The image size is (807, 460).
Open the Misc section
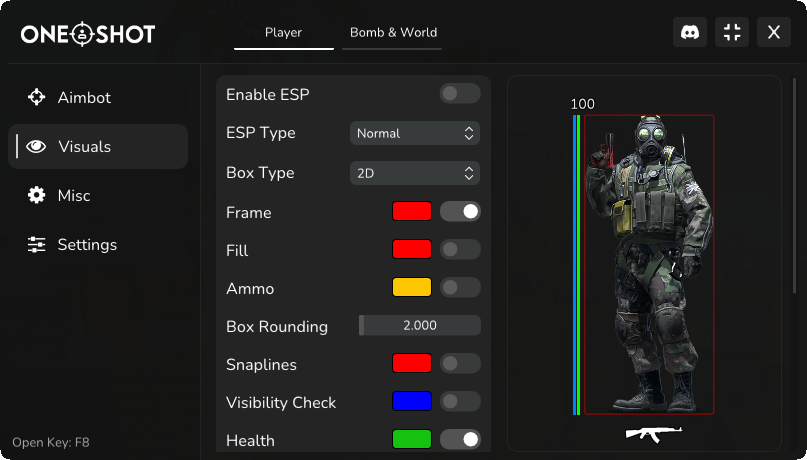pos(98,196)
